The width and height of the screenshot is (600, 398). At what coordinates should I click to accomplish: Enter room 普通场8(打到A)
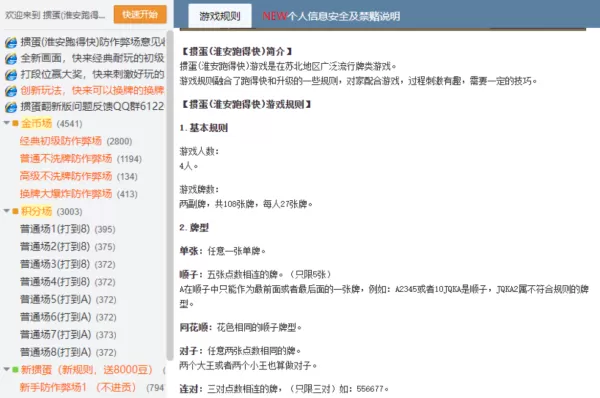[68, 352]
